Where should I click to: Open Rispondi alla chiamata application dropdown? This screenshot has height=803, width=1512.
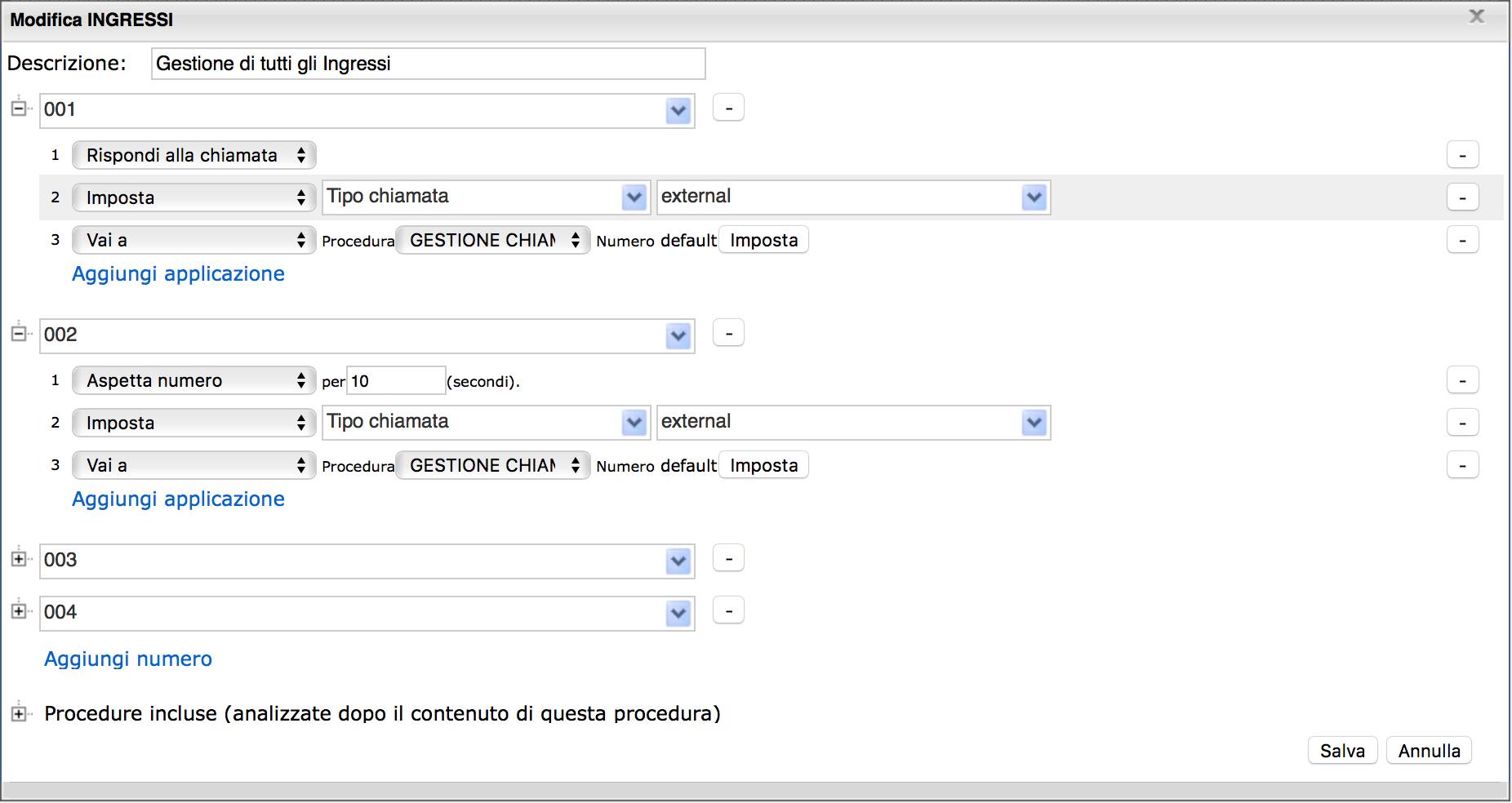click(x=193, y=155)
